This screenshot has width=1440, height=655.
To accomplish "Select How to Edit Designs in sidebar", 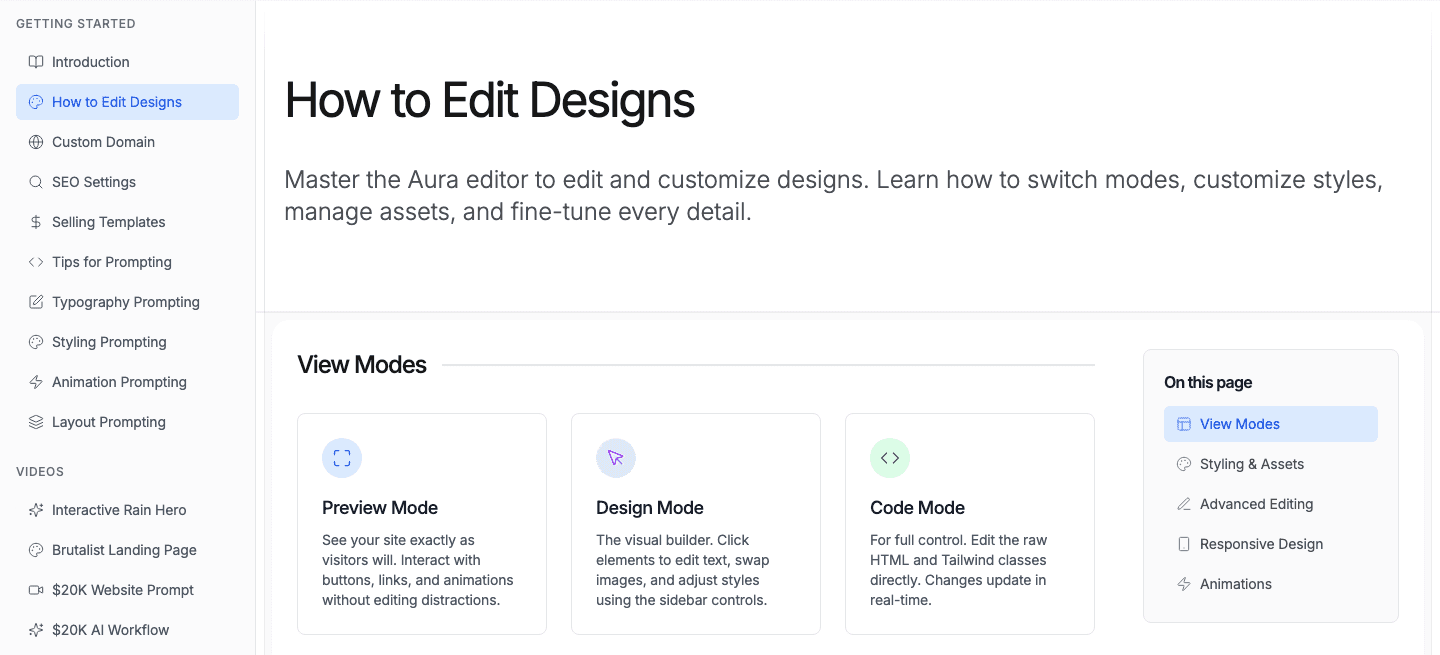I will pyautogui.click(x=127, y=102).
